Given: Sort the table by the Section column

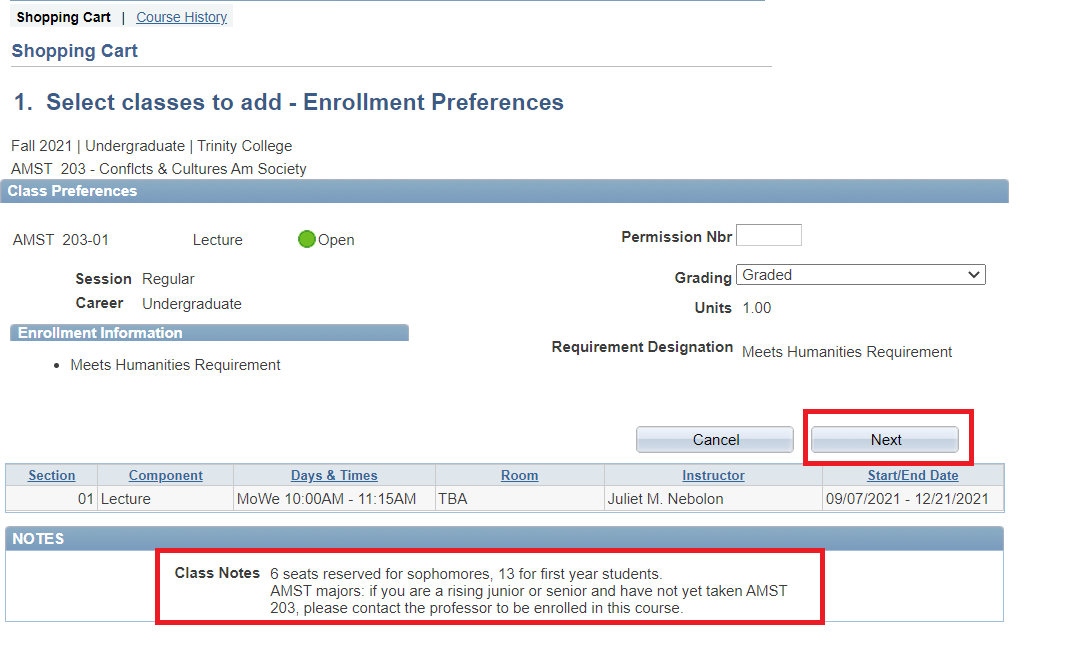Looking at the screenshot, I should coord(51,474).
